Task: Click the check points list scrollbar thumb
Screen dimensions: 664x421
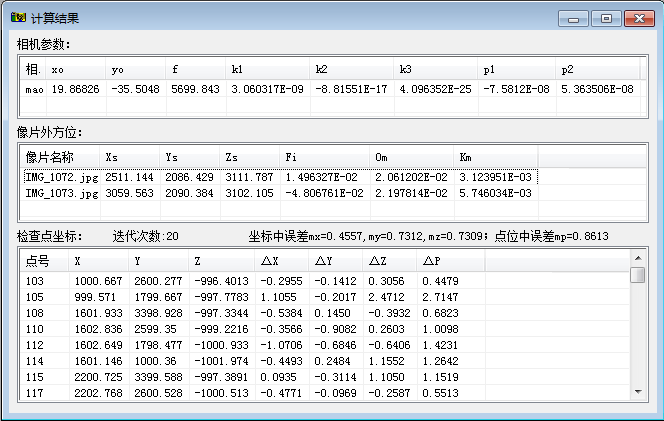Action: click(x=638, y=275)
